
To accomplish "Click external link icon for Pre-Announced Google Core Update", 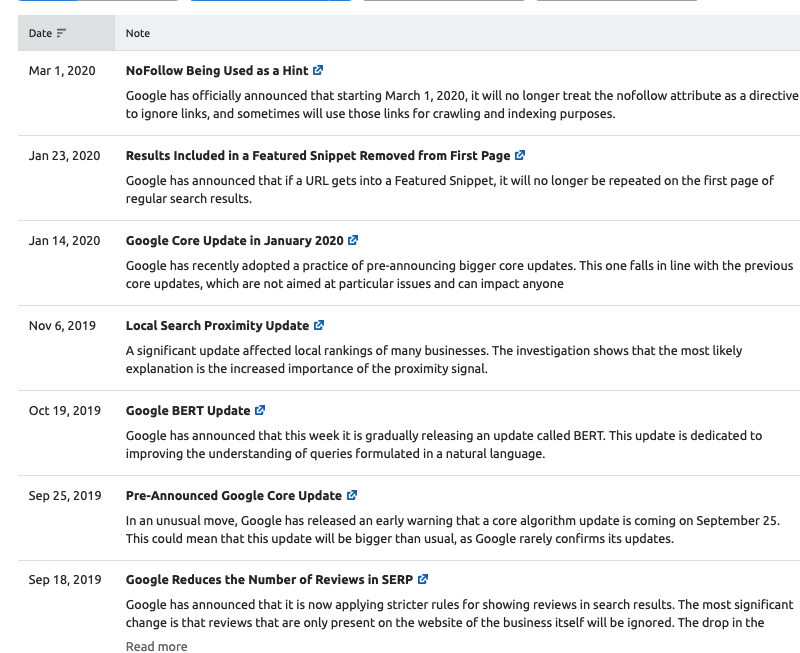I will [352, 496].
